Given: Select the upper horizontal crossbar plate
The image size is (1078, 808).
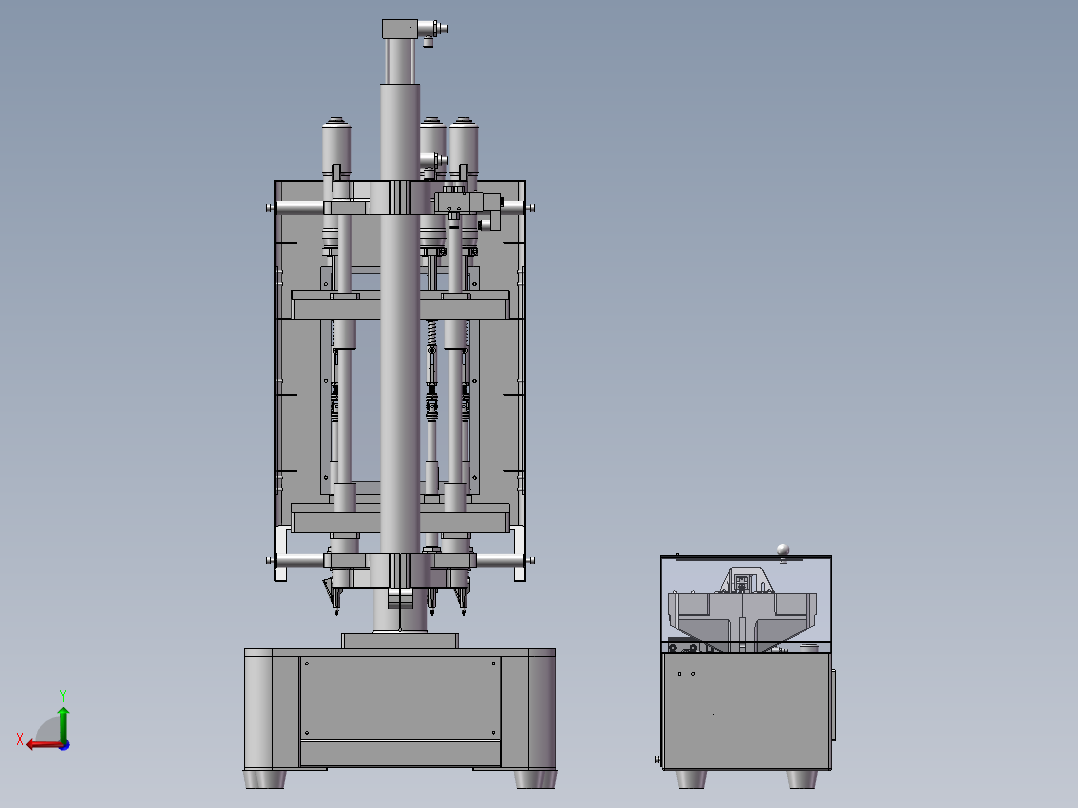Looking at the screenshot, I should pyautogui.click(x=400, y=305).
